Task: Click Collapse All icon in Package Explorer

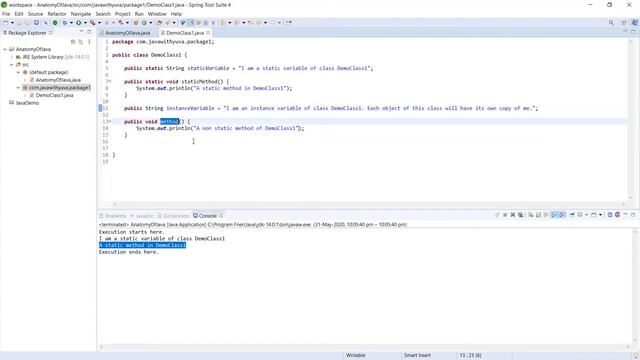Action: pos(73,42)
